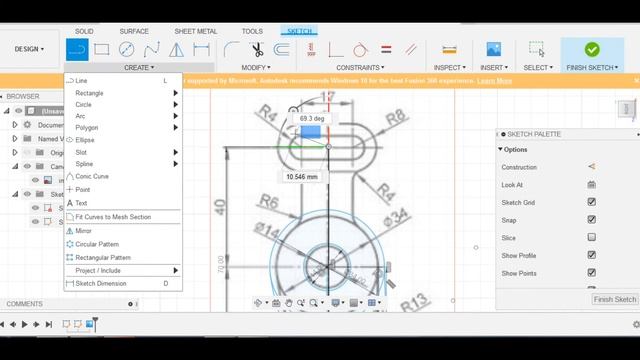Click the Zoom magnifier icon in navigation bar
The image size is (640, 360).
313,303
